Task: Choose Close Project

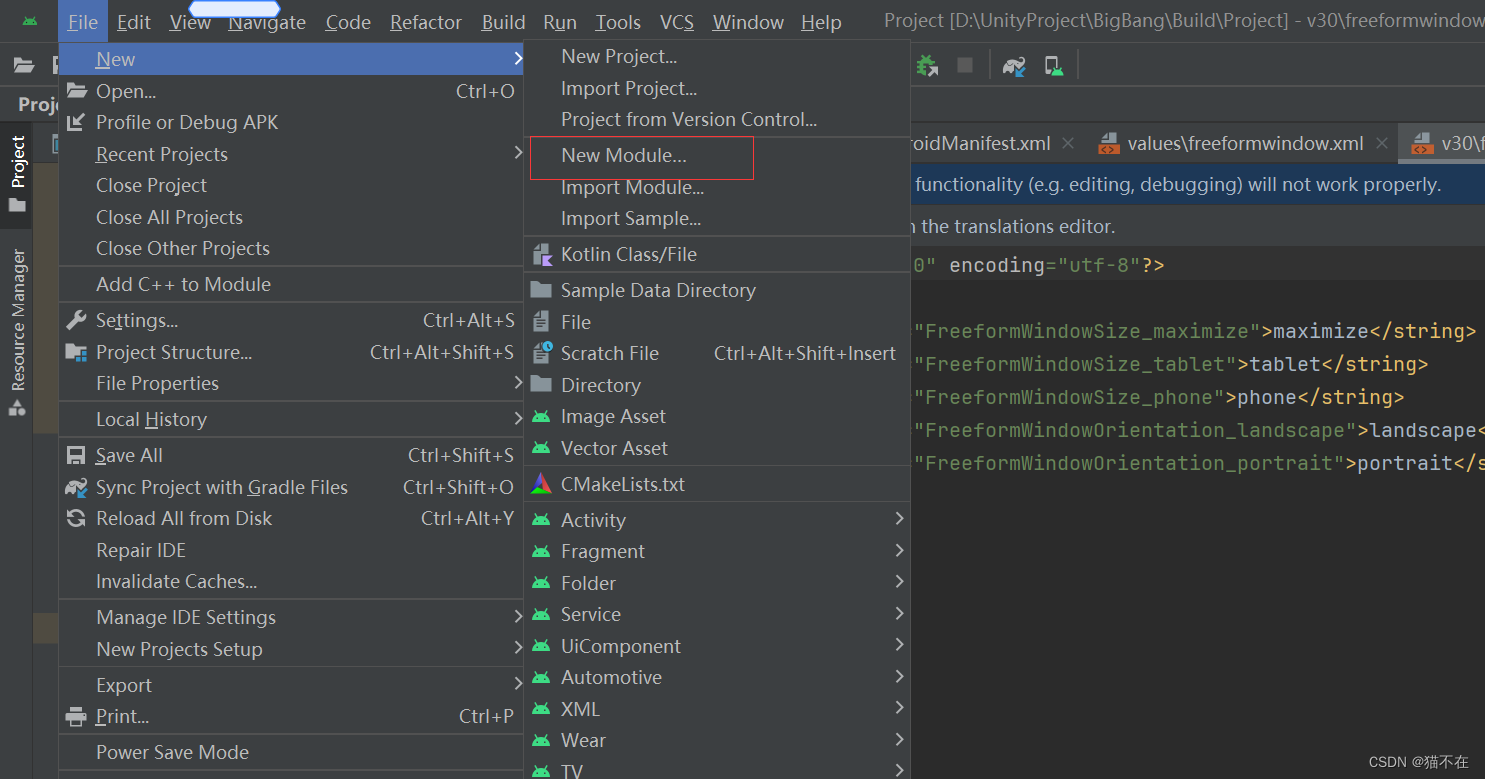Action: point(292,185)
